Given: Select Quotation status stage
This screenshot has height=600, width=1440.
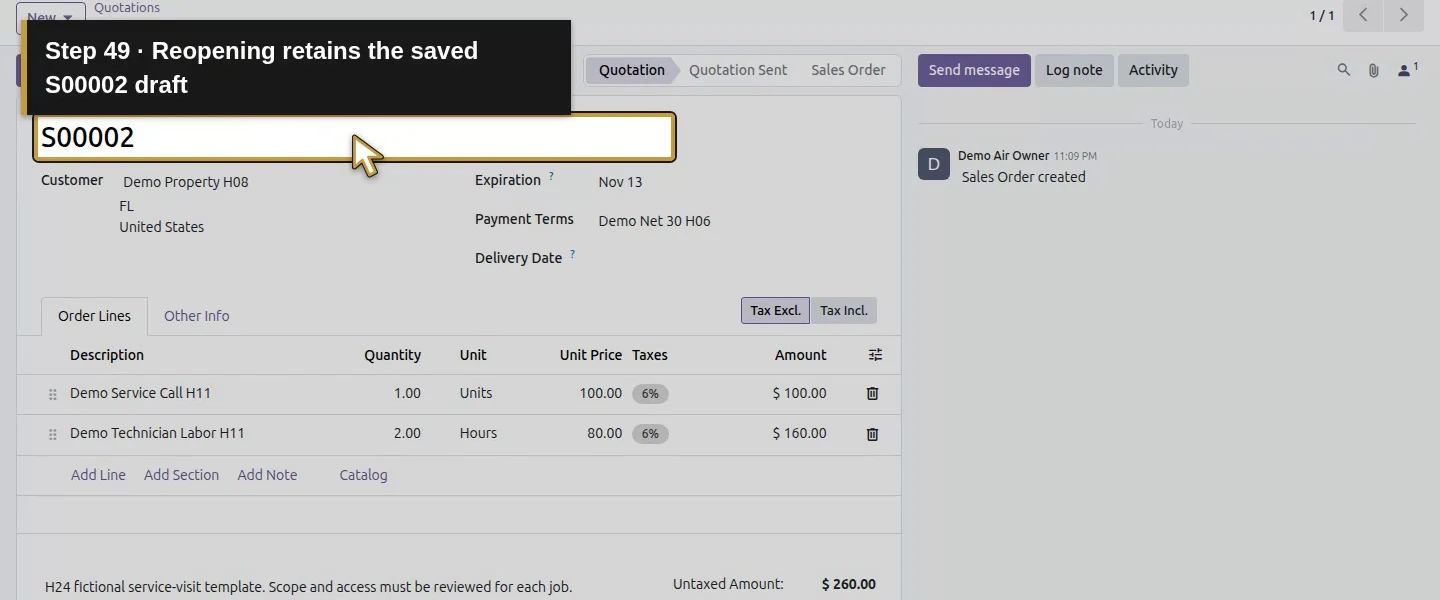Looking at the screenshot, I should click(x=632, y=70).
